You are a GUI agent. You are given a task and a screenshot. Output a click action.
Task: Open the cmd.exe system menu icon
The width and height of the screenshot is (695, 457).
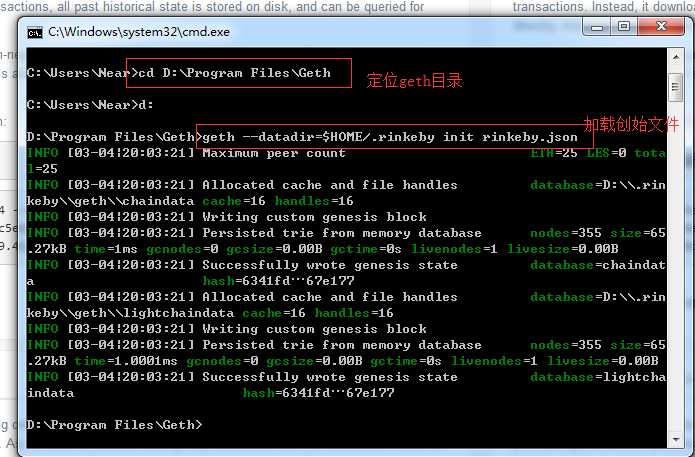[35, 33]
